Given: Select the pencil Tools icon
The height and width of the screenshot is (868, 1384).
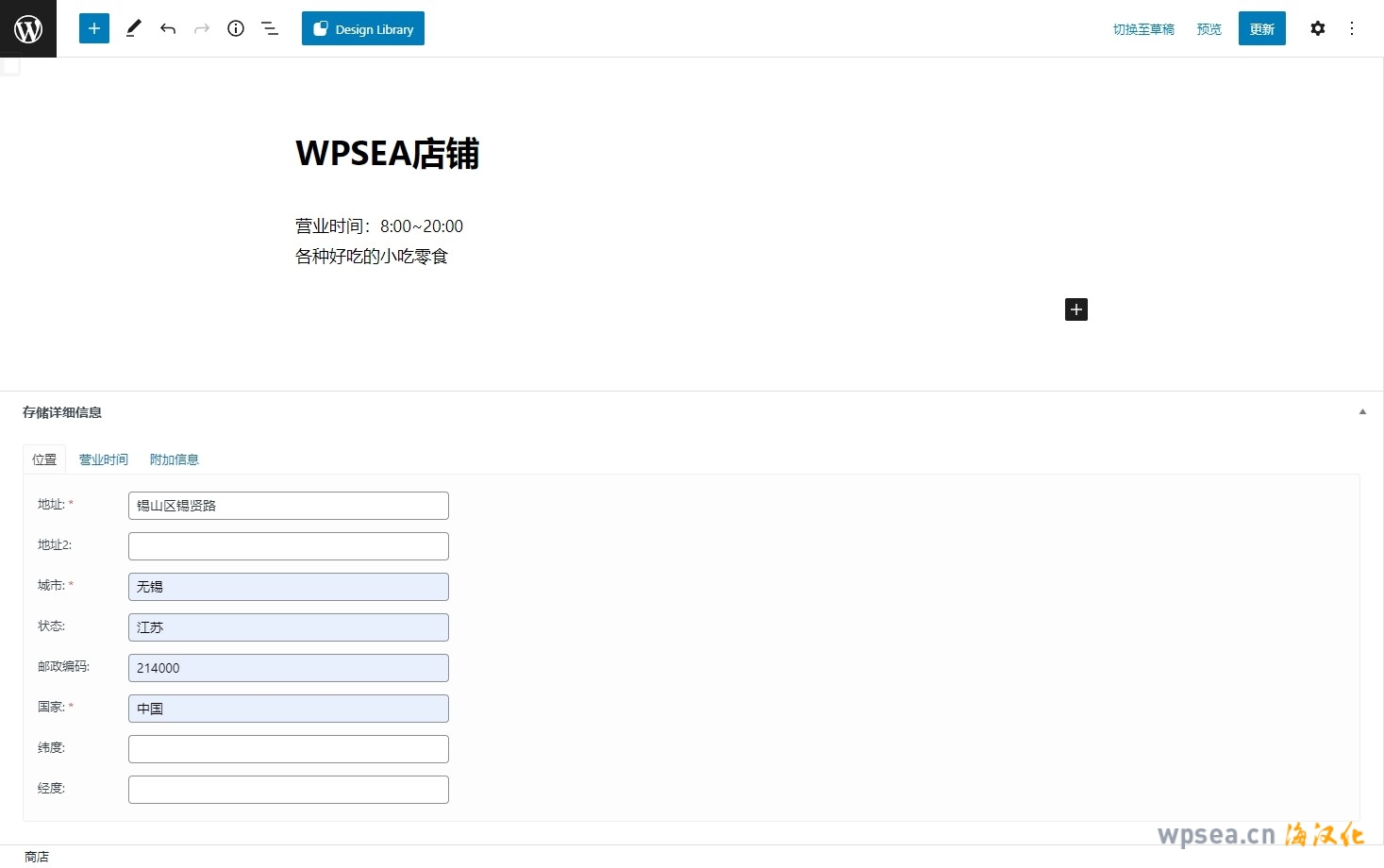Looking at the screenshot, I should [x=134, y=28].
